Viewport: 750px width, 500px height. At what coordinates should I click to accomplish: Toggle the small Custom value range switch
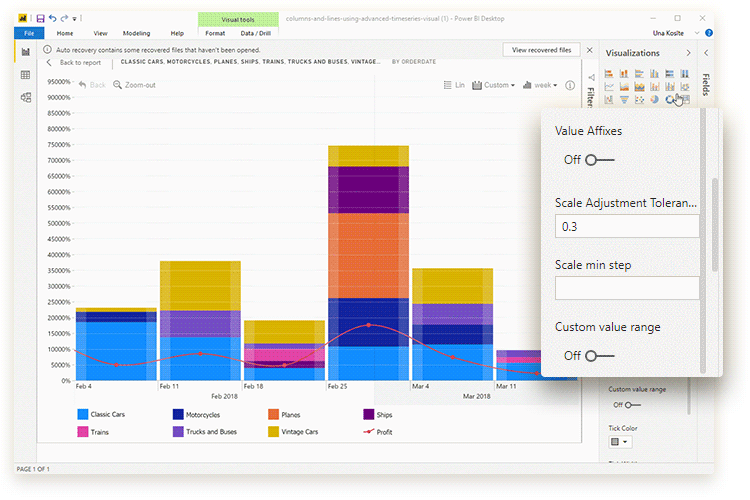coord(631,405)
